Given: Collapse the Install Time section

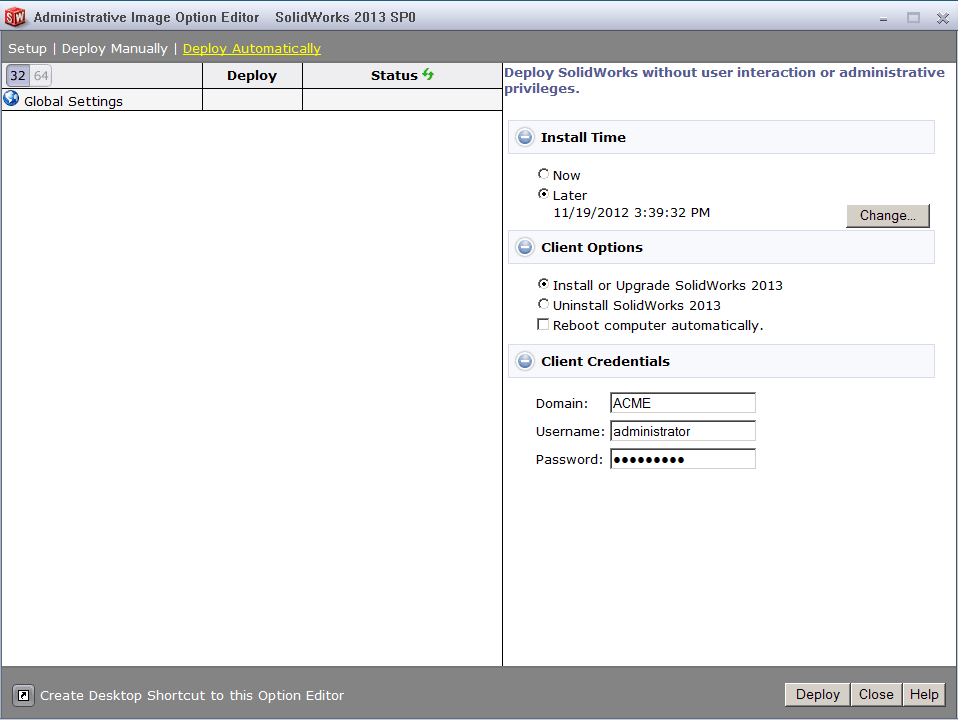Looking at the screenshot, I should click(525, 137).
